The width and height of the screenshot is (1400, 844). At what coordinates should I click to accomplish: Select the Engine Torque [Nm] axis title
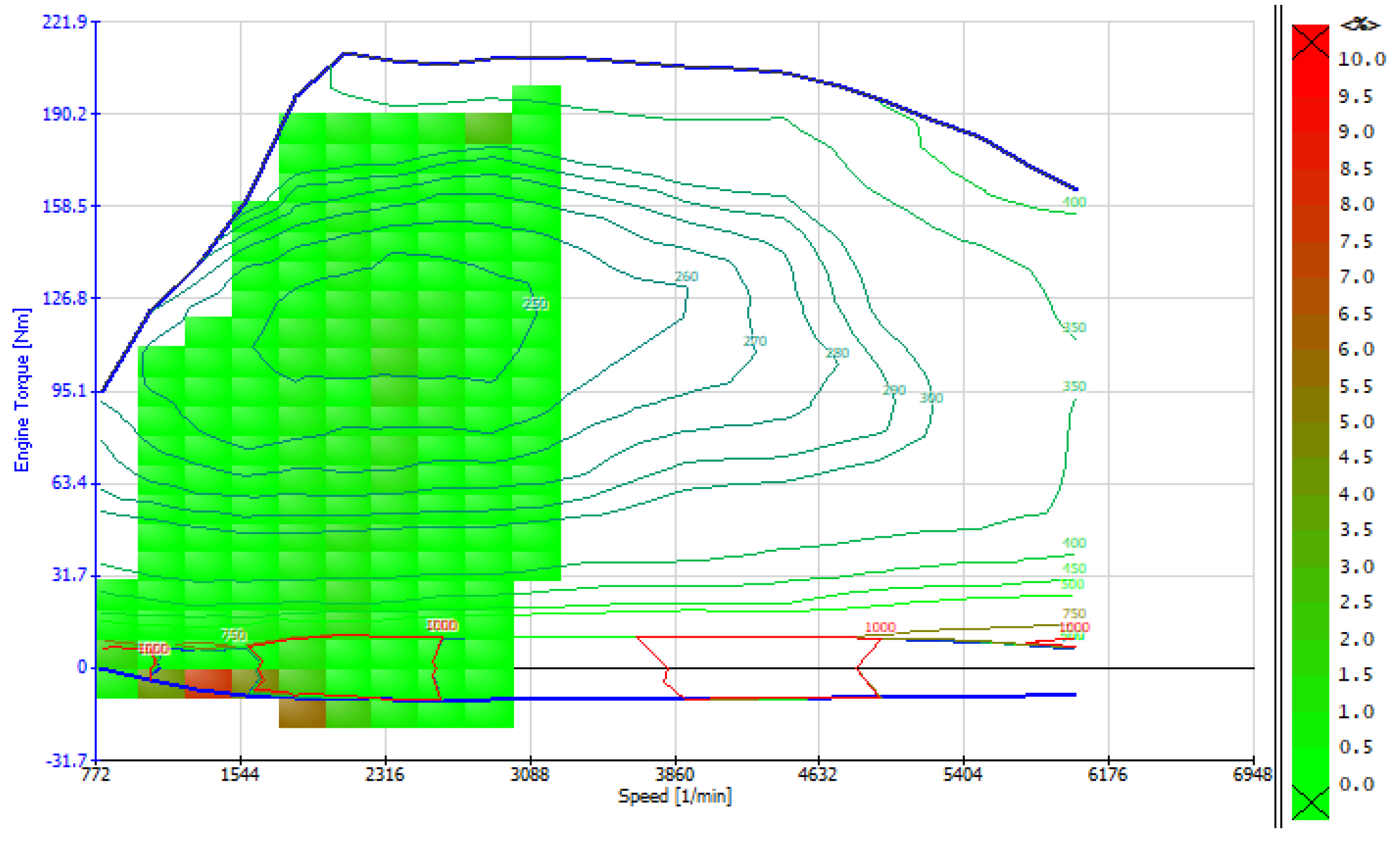click(21, 390)
